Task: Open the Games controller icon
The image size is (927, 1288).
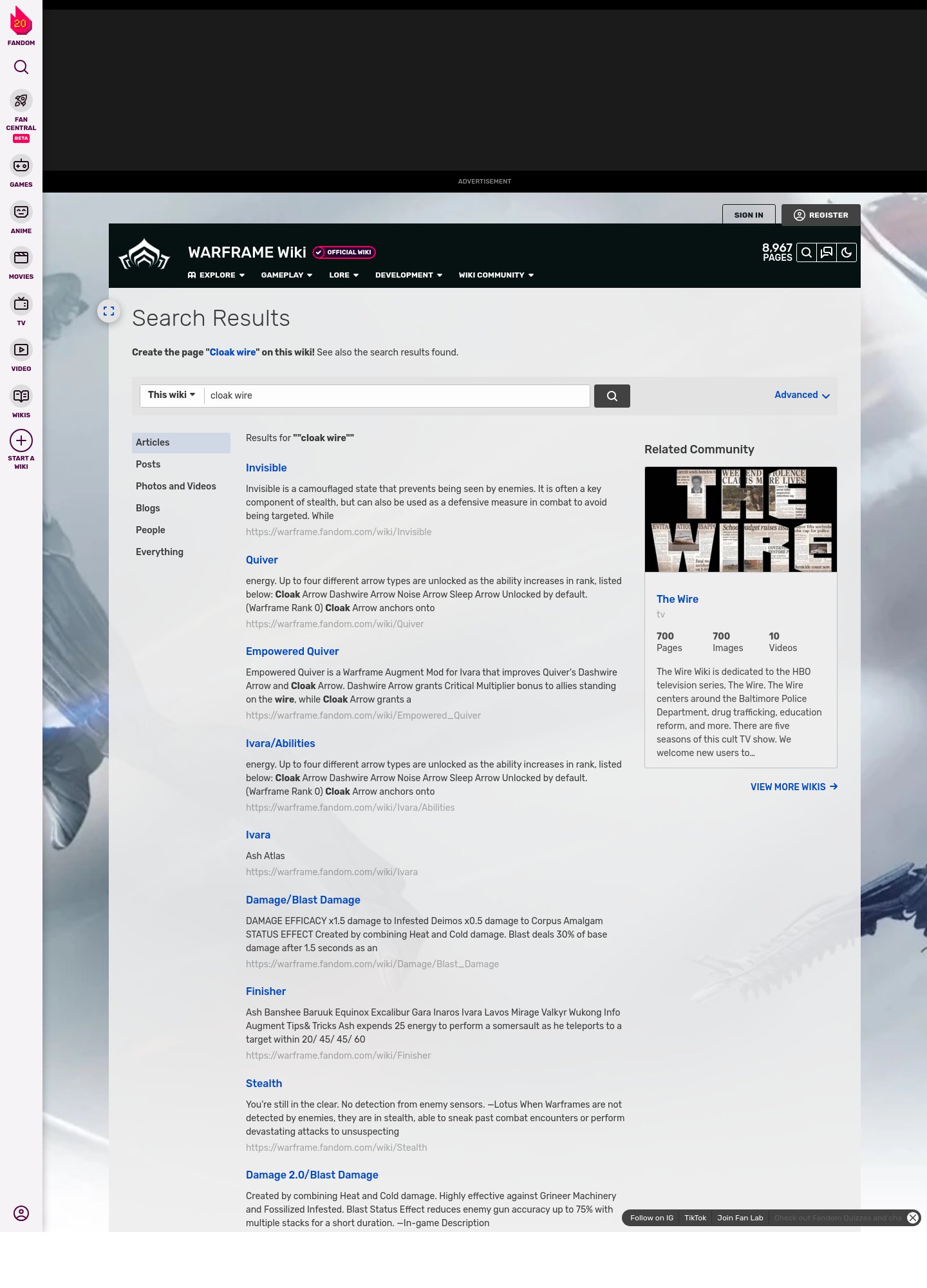Action: 21,166
